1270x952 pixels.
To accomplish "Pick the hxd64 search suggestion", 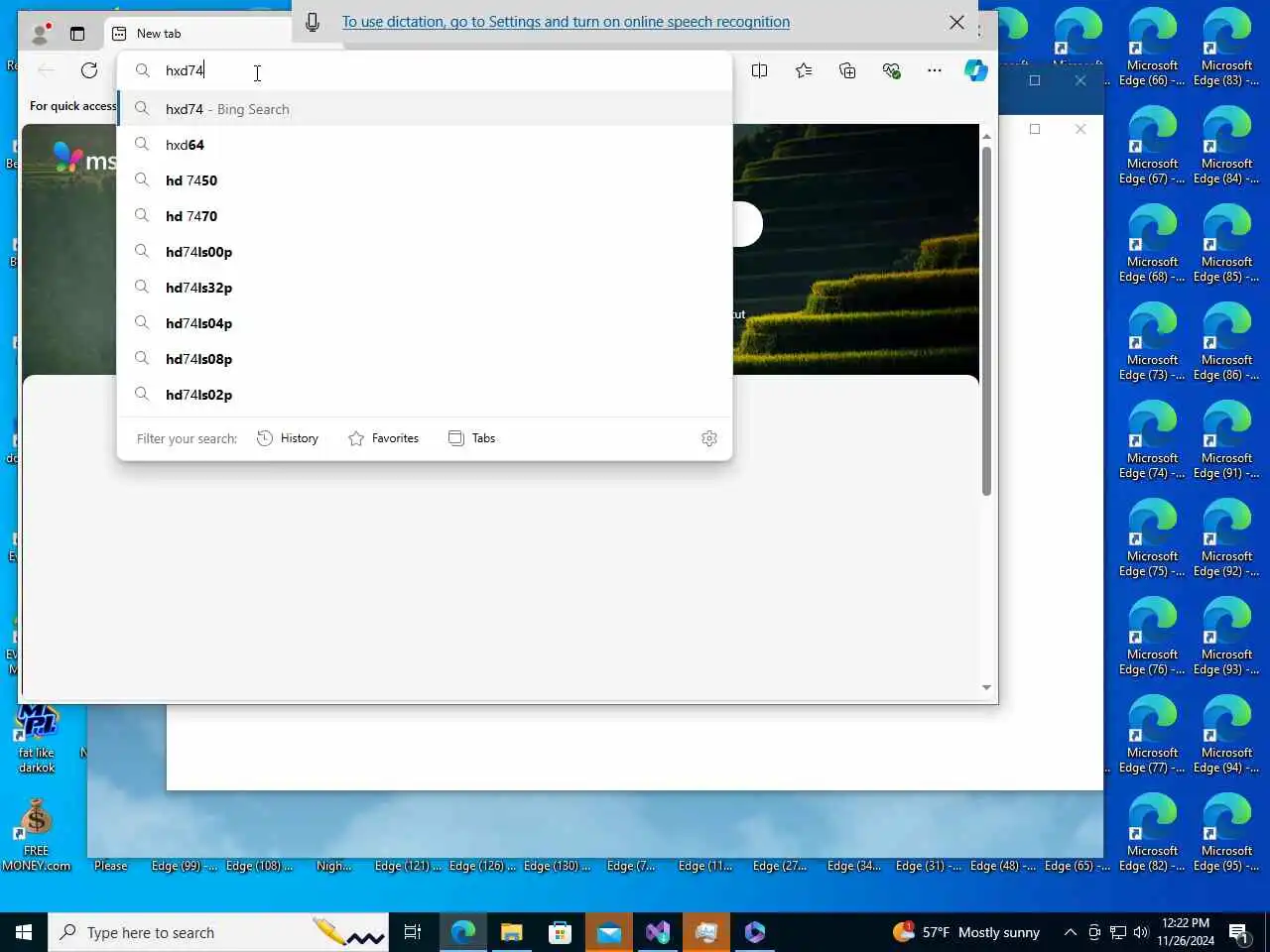I will pyautogui.click(x=425, y=145).
